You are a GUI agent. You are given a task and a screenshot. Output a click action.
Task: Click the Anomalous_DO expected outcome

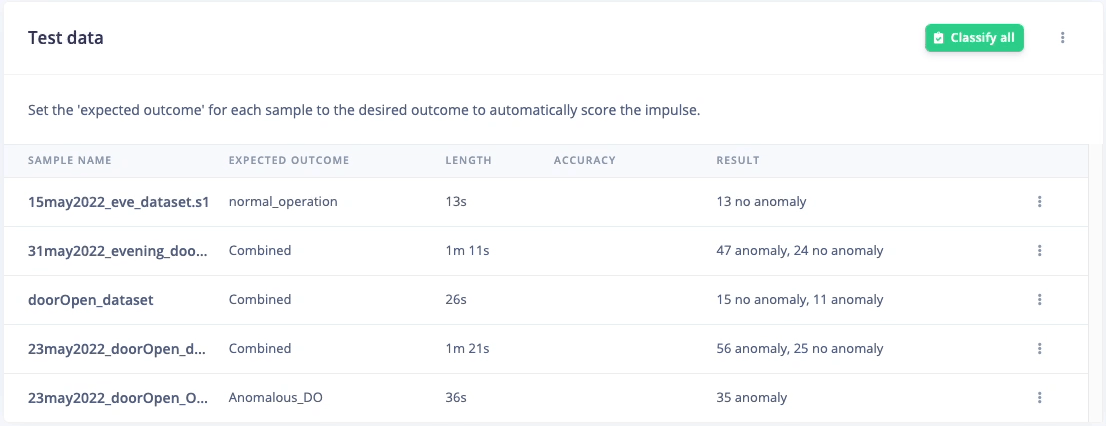coord(276,398)
